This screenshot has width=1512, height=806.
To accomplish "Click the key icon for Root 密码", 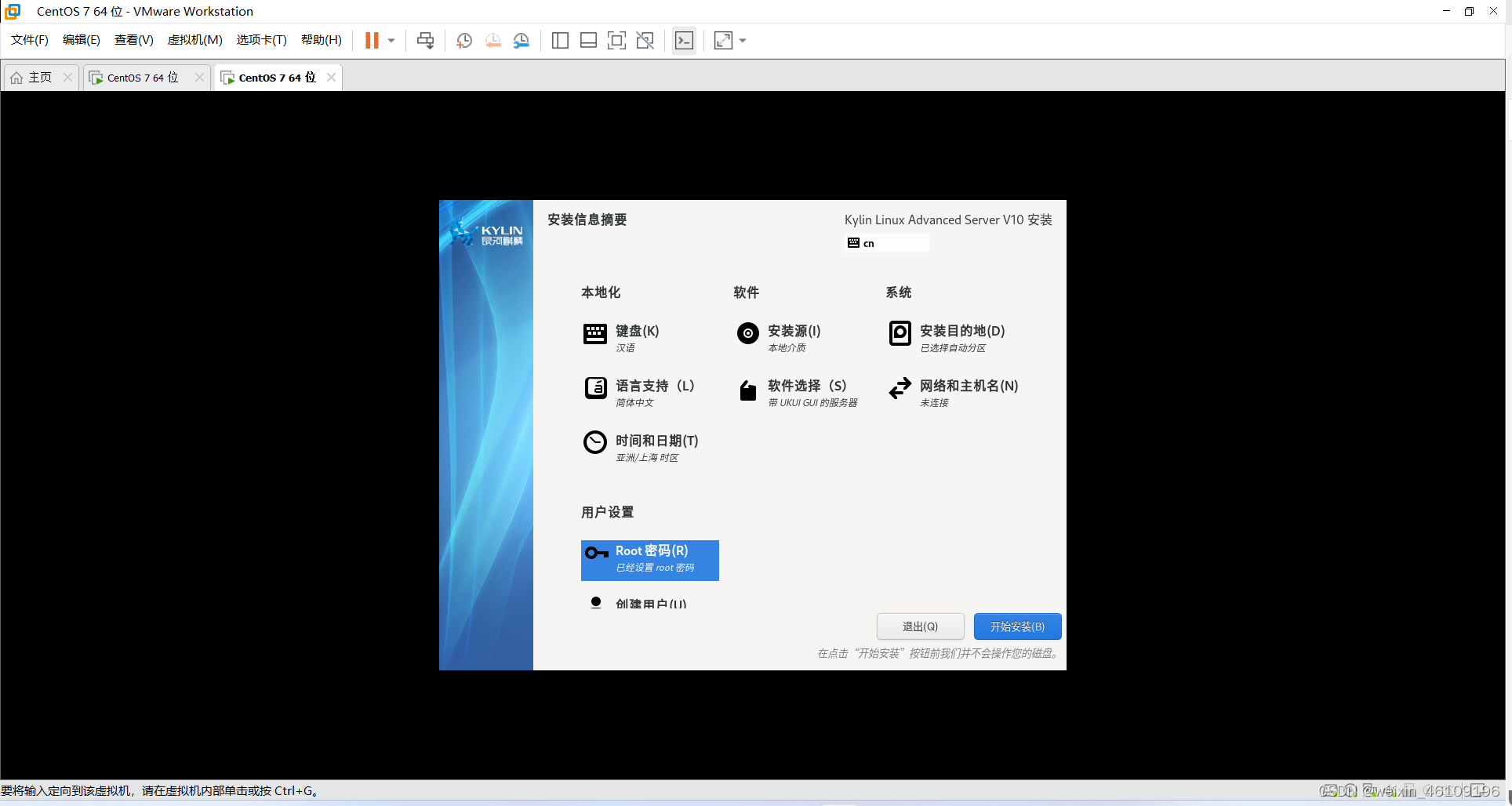I will point(597,553).
